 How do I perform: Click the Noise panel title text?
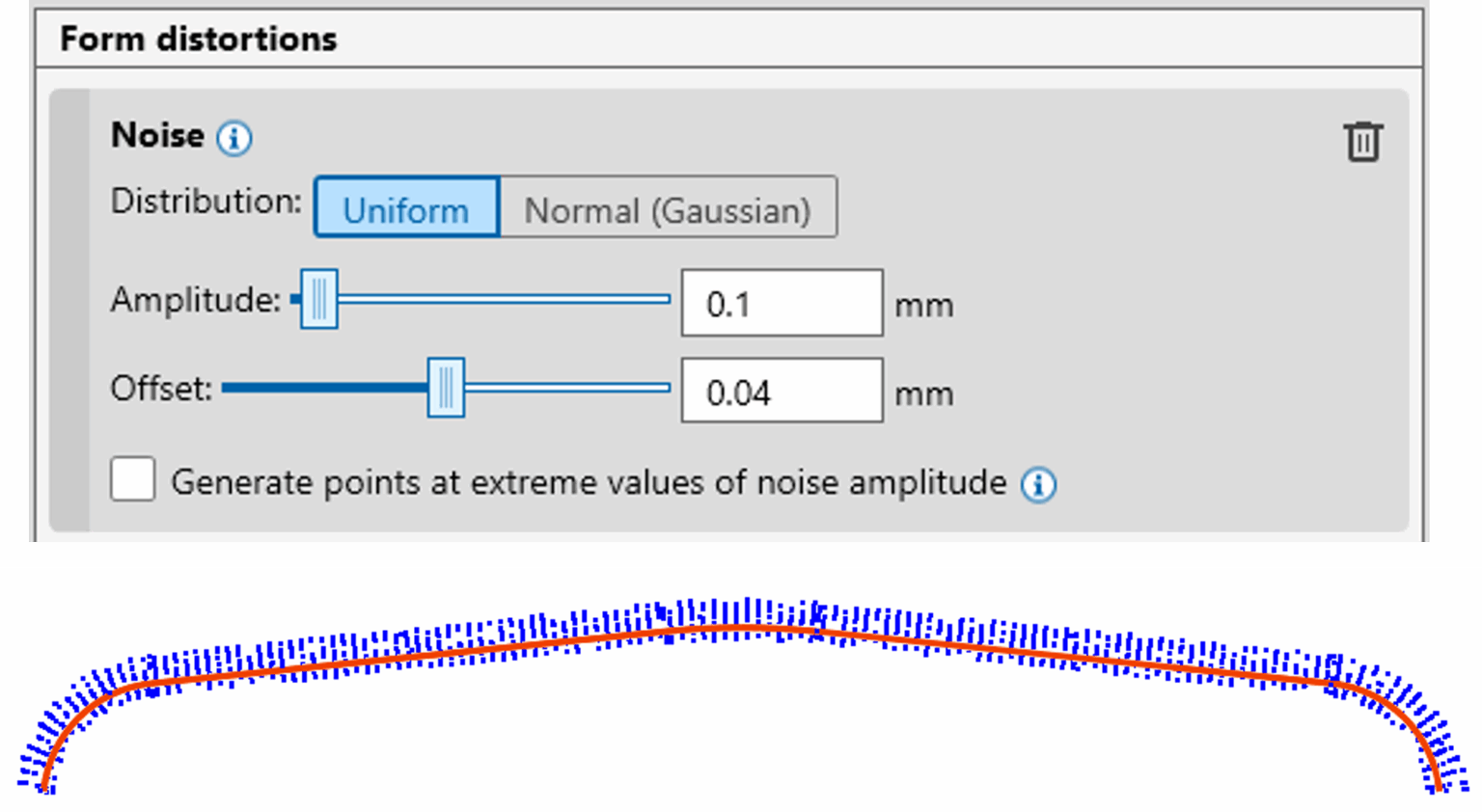click(157, 135)
